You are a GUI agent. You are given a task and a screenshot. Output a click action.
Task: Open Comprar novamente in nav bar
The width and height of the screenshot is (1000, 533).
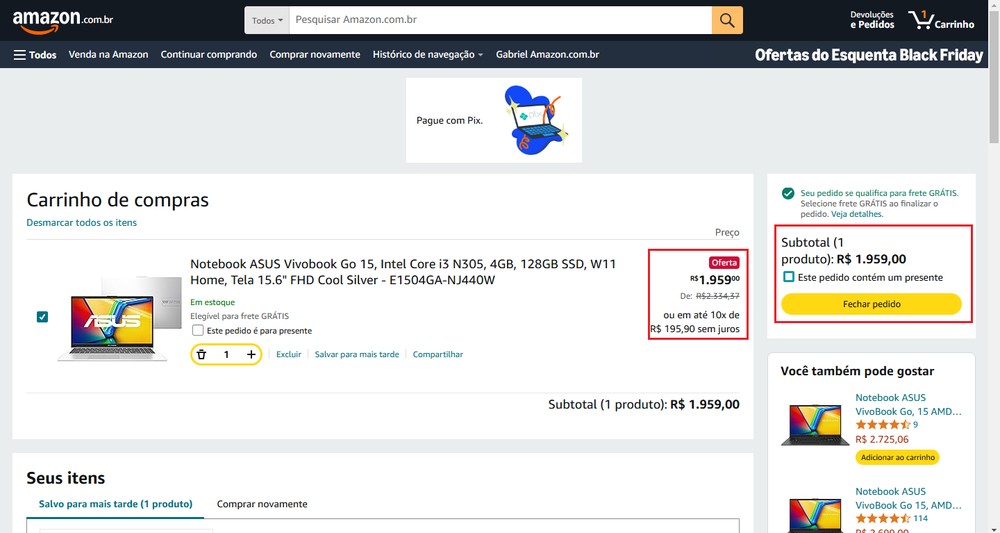click(x=314, y=55)
